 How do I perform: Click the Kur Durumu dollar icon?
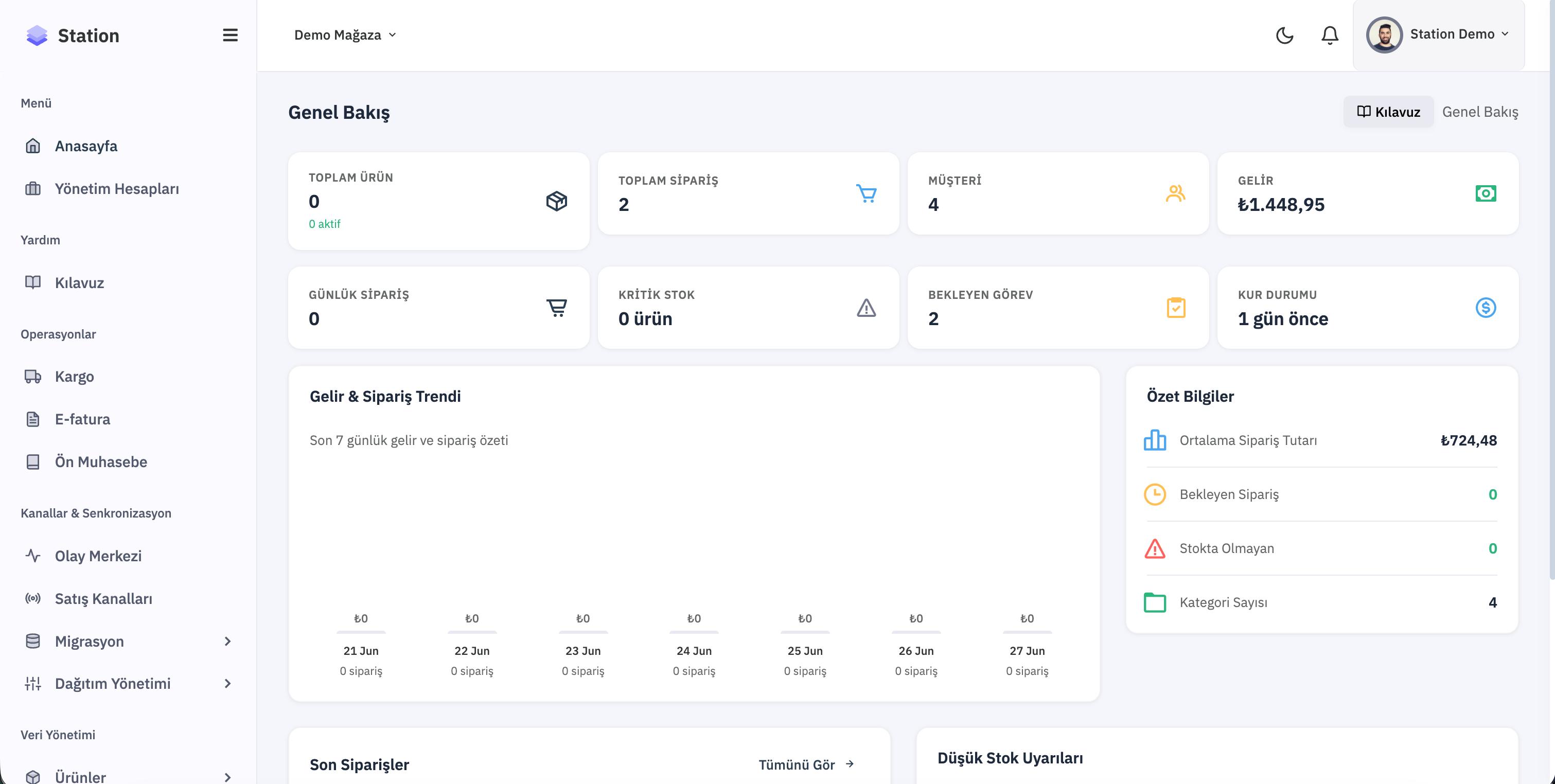point(1486,307)
